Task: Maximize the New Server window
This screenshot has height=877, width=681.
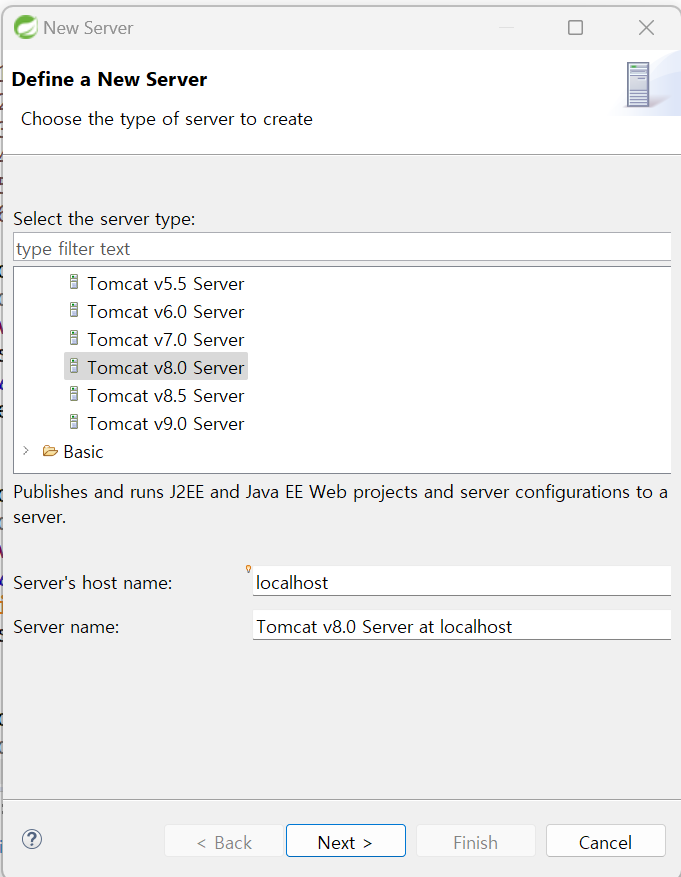Action: (x=575, y=27)
